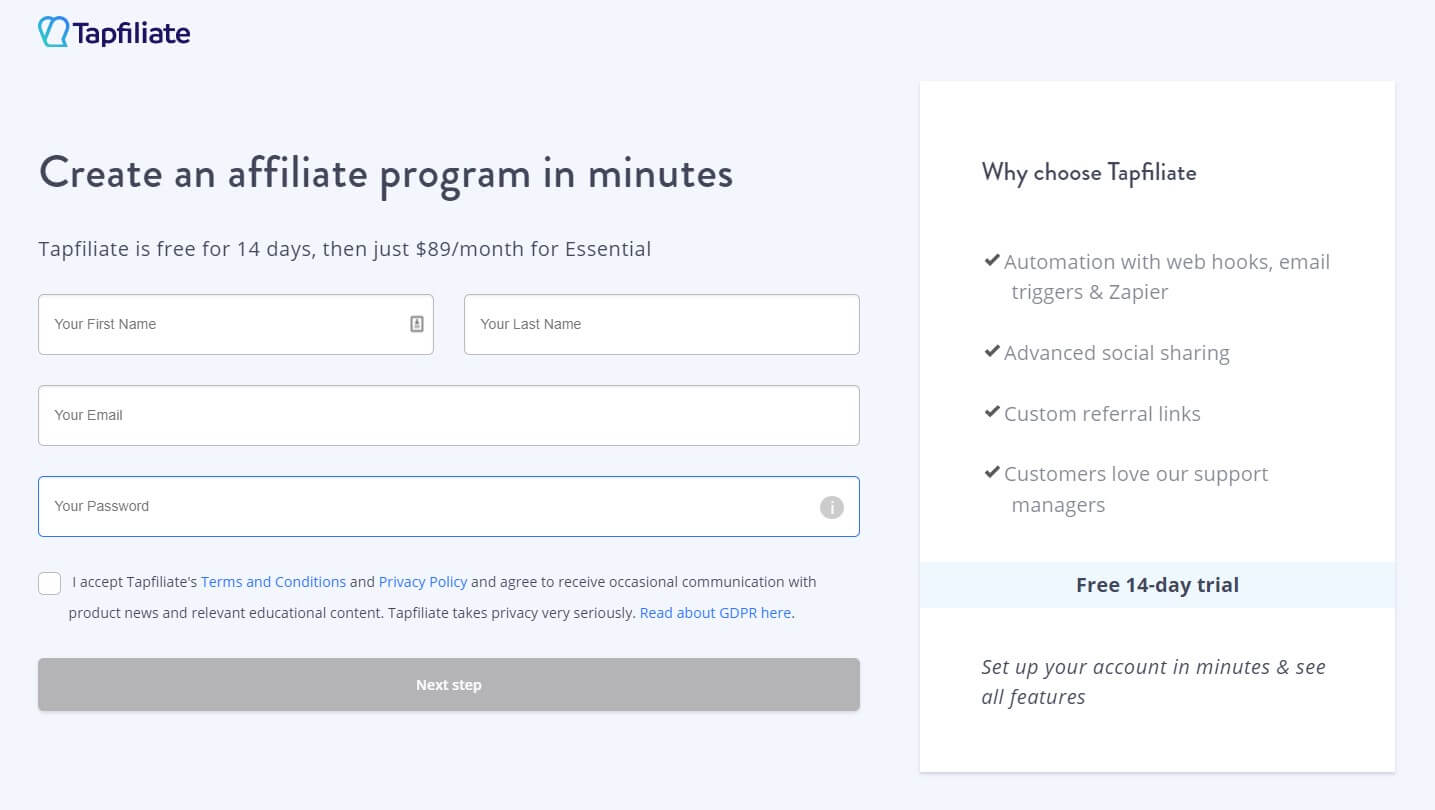The width and height of the screenshot is (1435, 810).
Task: Tick the accept terms checkbox
Action: point(49,583)
